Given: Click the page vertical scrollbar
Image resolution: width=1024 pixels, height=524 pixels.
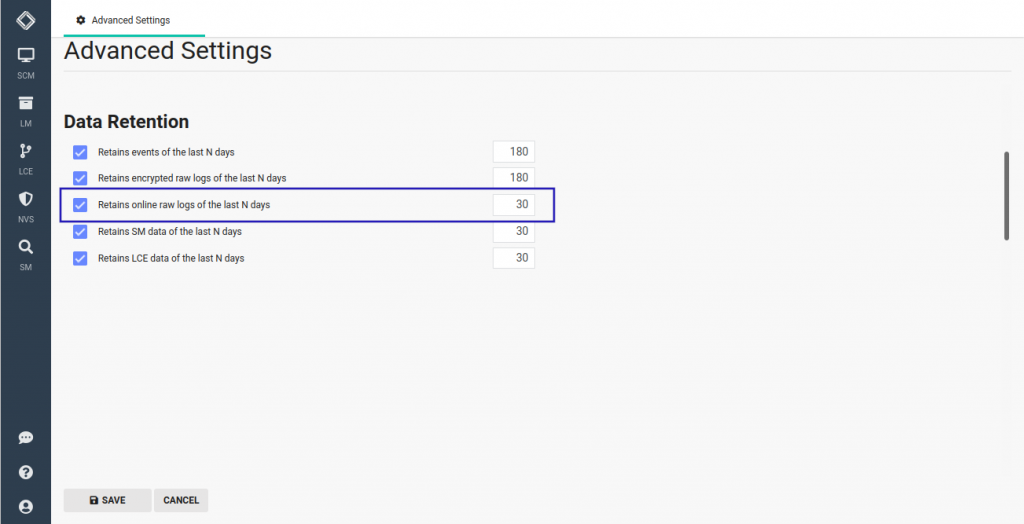Looking at the screenshot, I should (x=1007, y=196).
